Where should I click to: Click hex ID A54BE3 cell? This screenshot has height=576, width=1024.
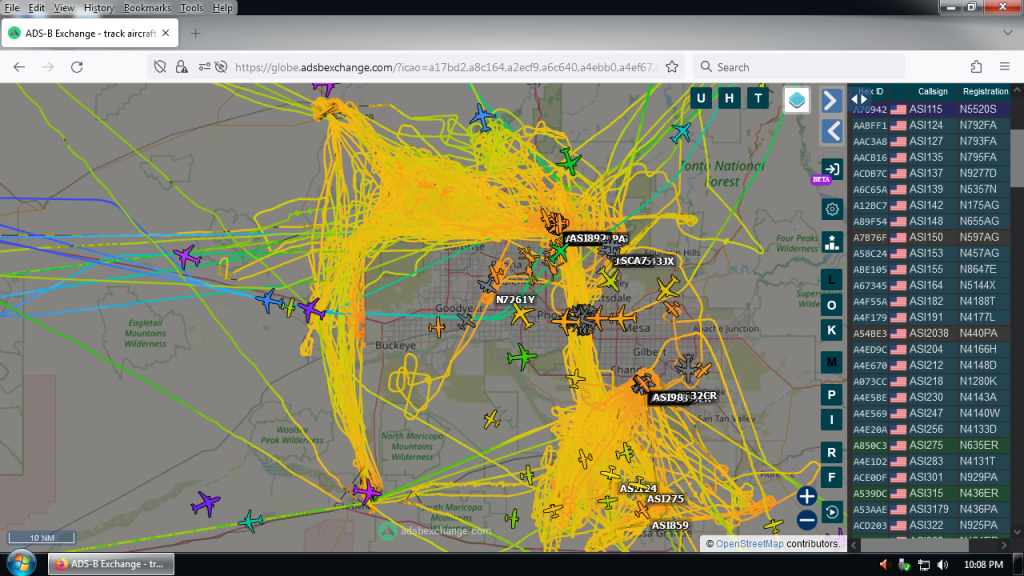[870, 333]
